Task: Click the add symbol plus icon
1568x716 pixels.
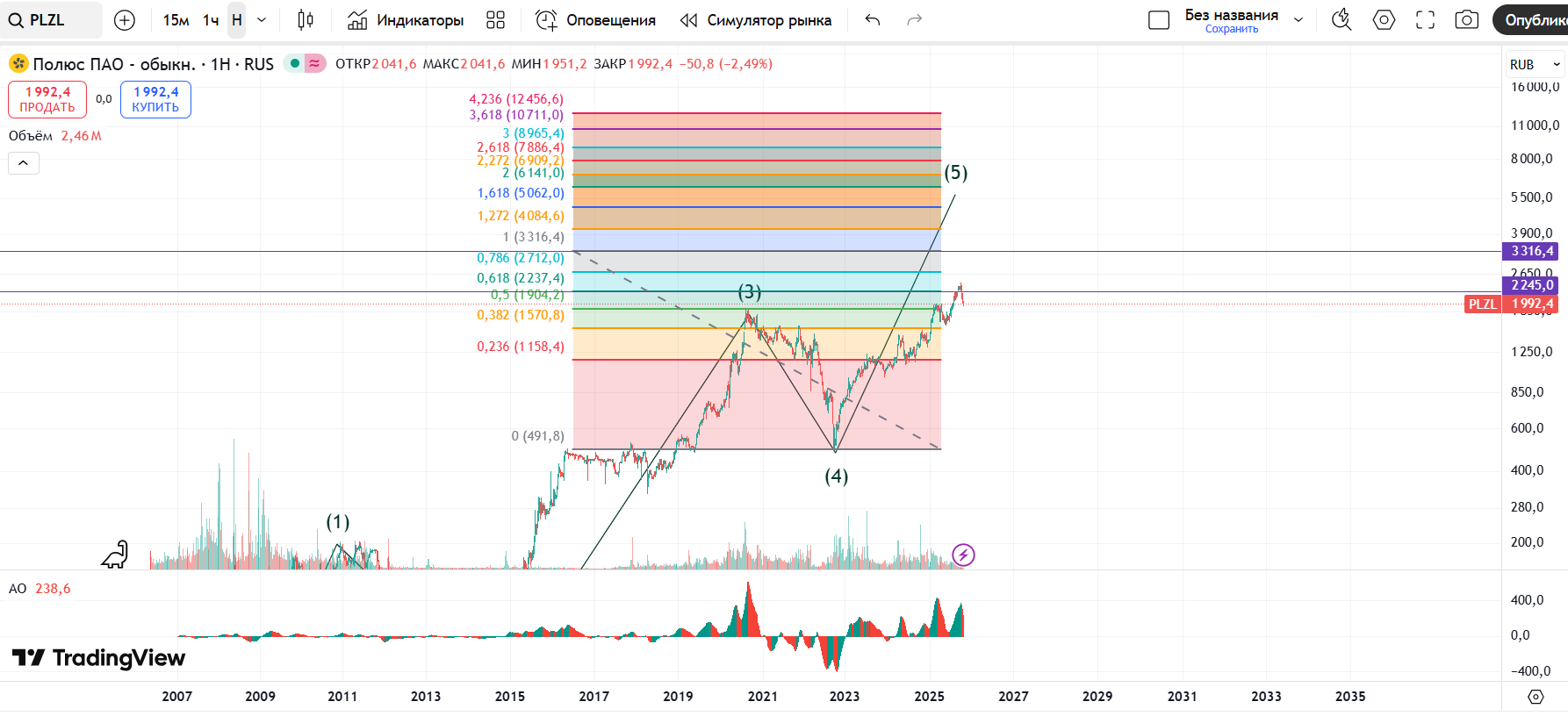Action: point(125,20)
